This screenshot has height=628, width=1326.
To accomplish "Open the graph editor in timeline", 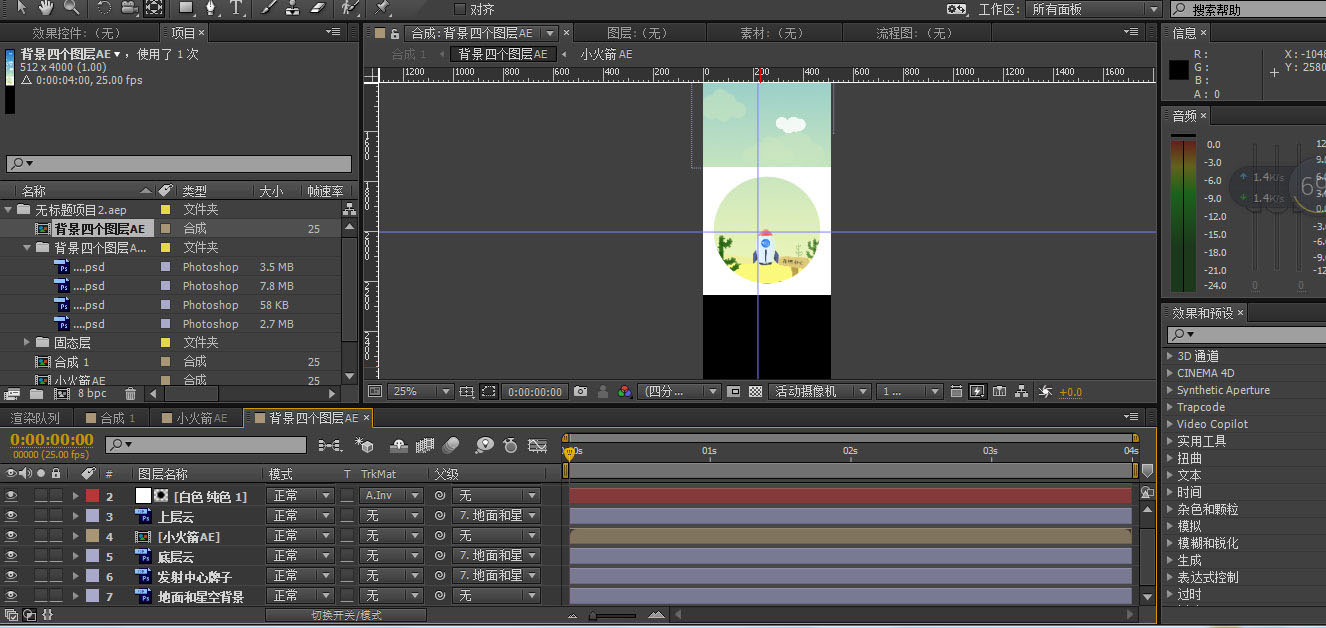I will 537,445.
